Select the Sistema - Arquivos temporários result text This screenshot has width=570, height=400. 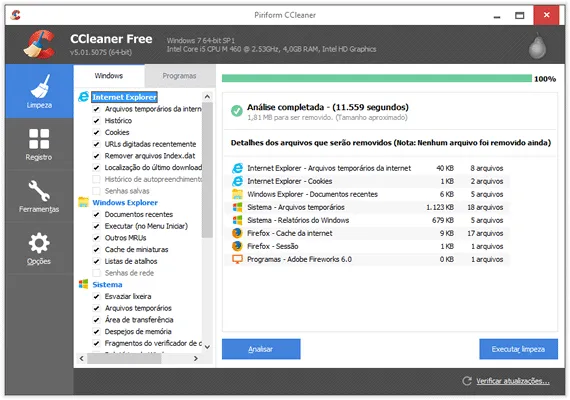click(296, 207)
